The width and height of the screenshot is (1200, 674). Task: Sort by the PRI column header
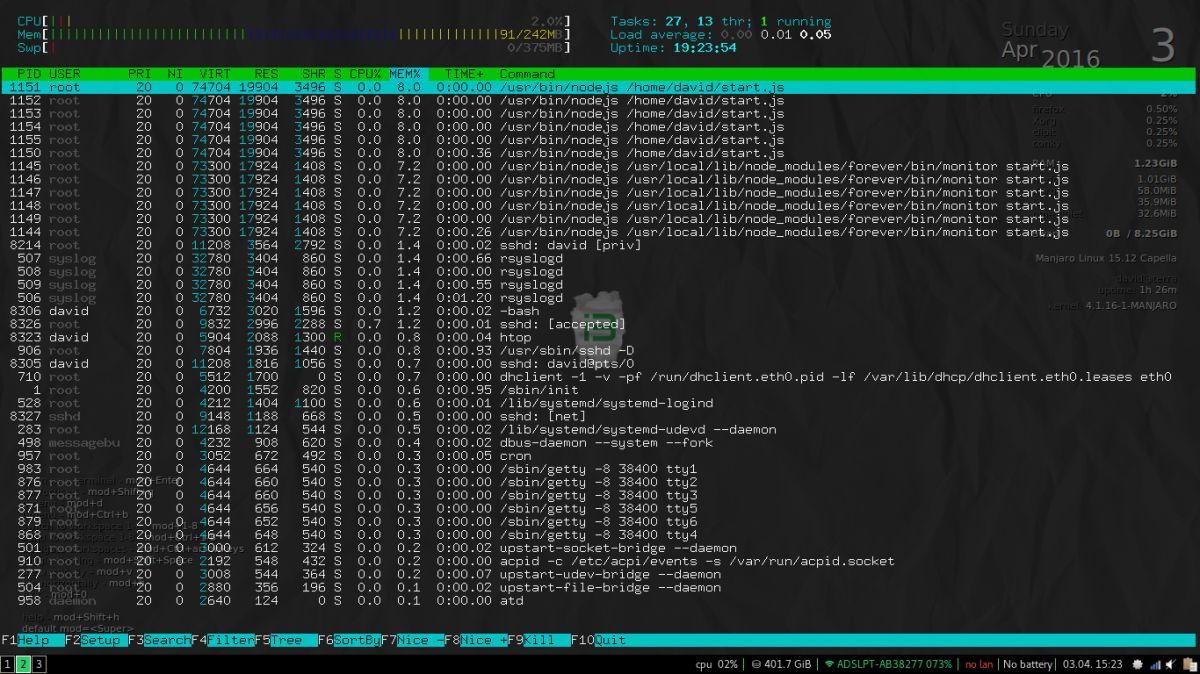139,74
